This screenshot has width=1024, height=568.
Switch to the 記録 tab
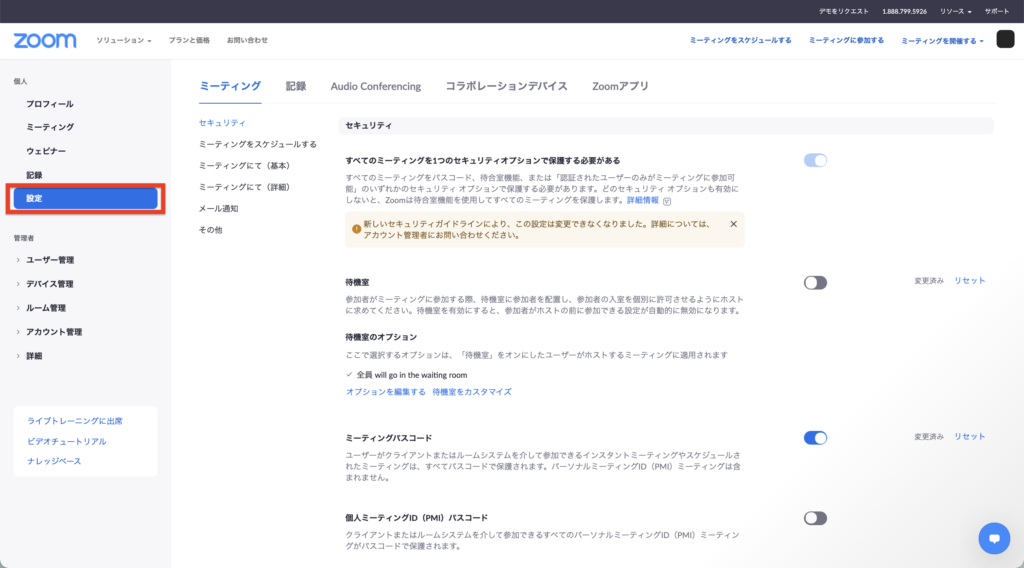click(296, 86)
